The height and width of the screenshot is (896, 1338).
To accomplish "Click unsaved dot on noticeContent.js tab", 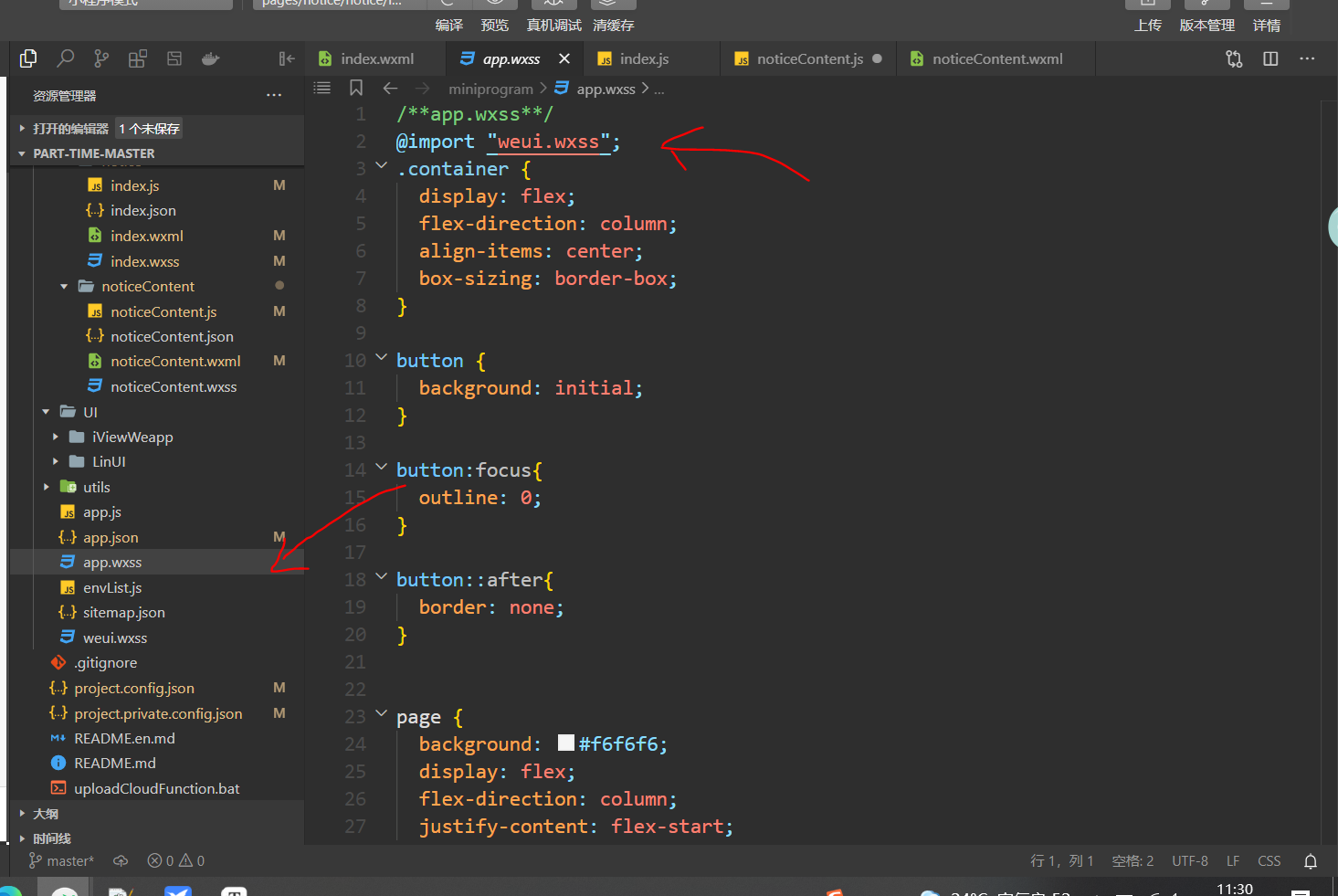I will [878, 58].
